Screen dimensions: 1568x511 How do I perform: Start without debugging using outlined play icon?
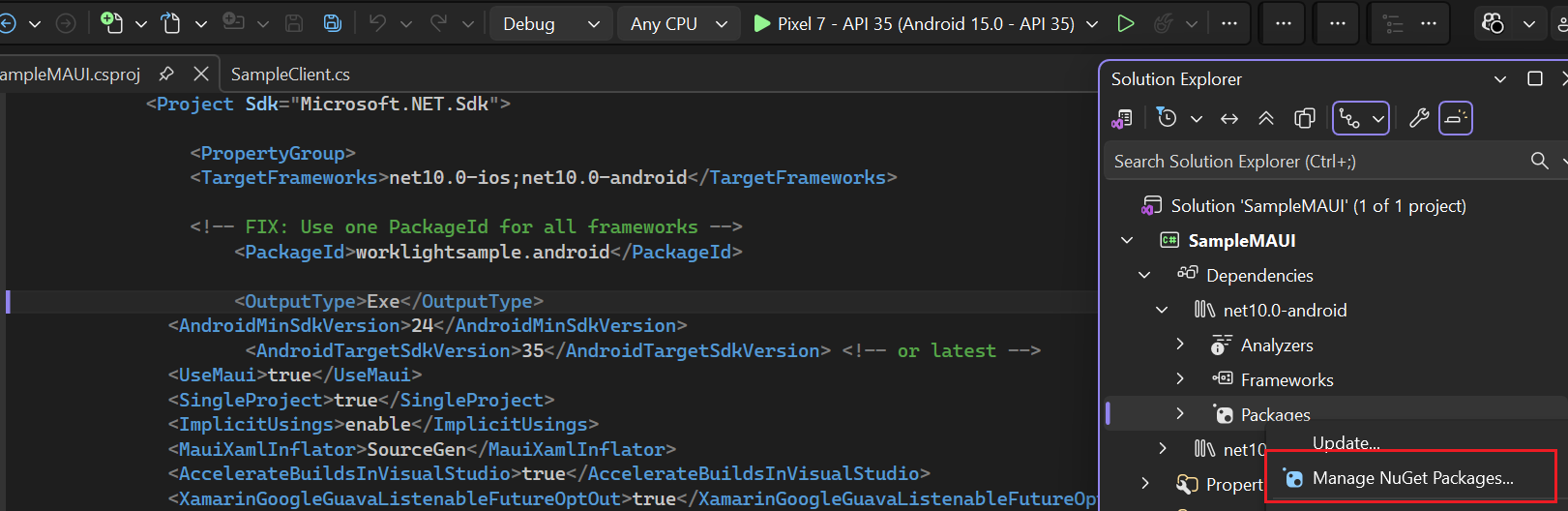point(1125,23)
